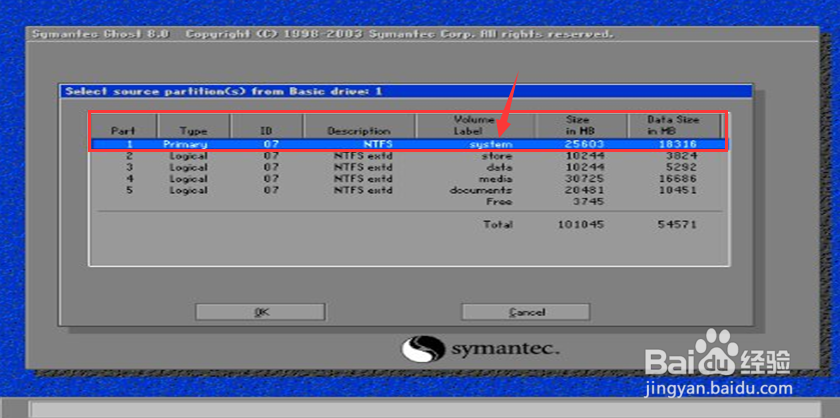Click the Total label
The height and width of the screenshot is (418, 840).
(x=498, y=225)
